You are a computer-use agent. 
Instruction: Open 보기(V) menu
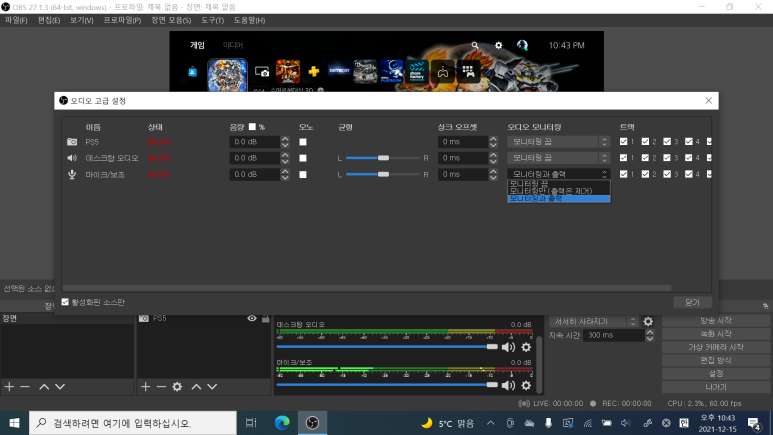click(x=82, y=20)
